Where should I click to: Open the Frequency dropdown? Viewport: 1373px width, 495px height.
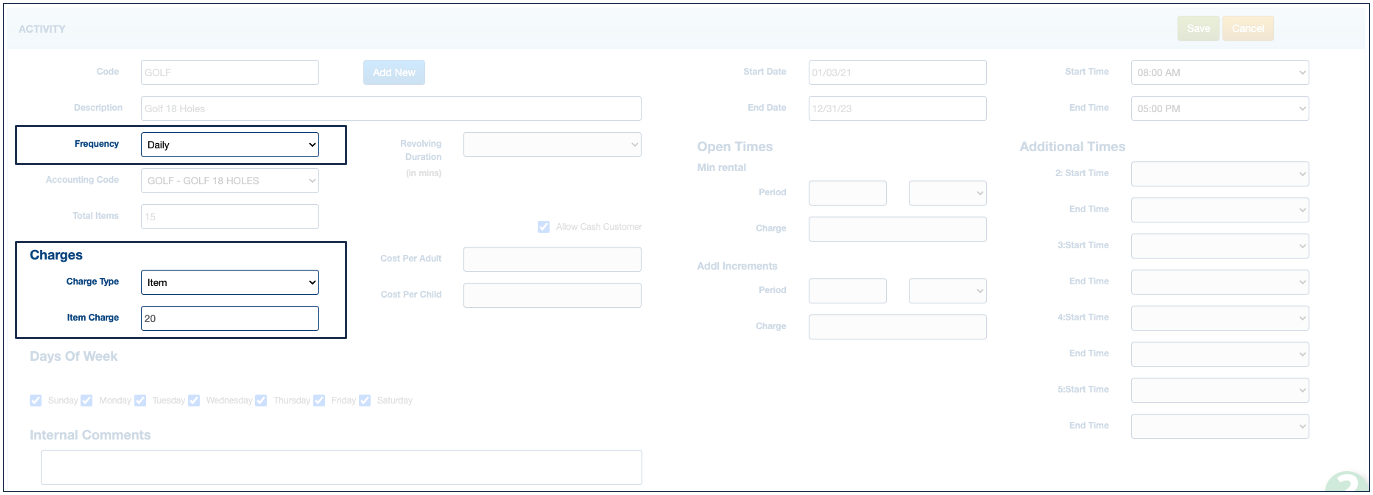point(230,145)
